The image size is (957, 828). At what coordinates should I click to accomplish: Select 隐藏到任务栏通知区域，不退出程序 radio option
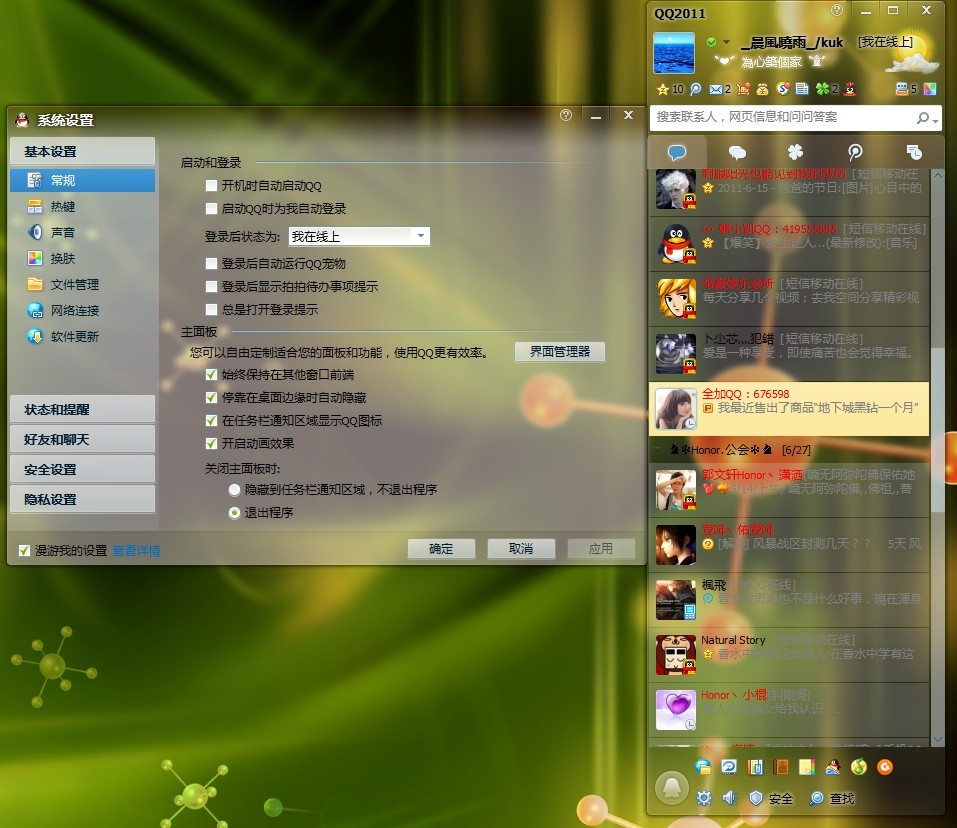coord(234,490)
